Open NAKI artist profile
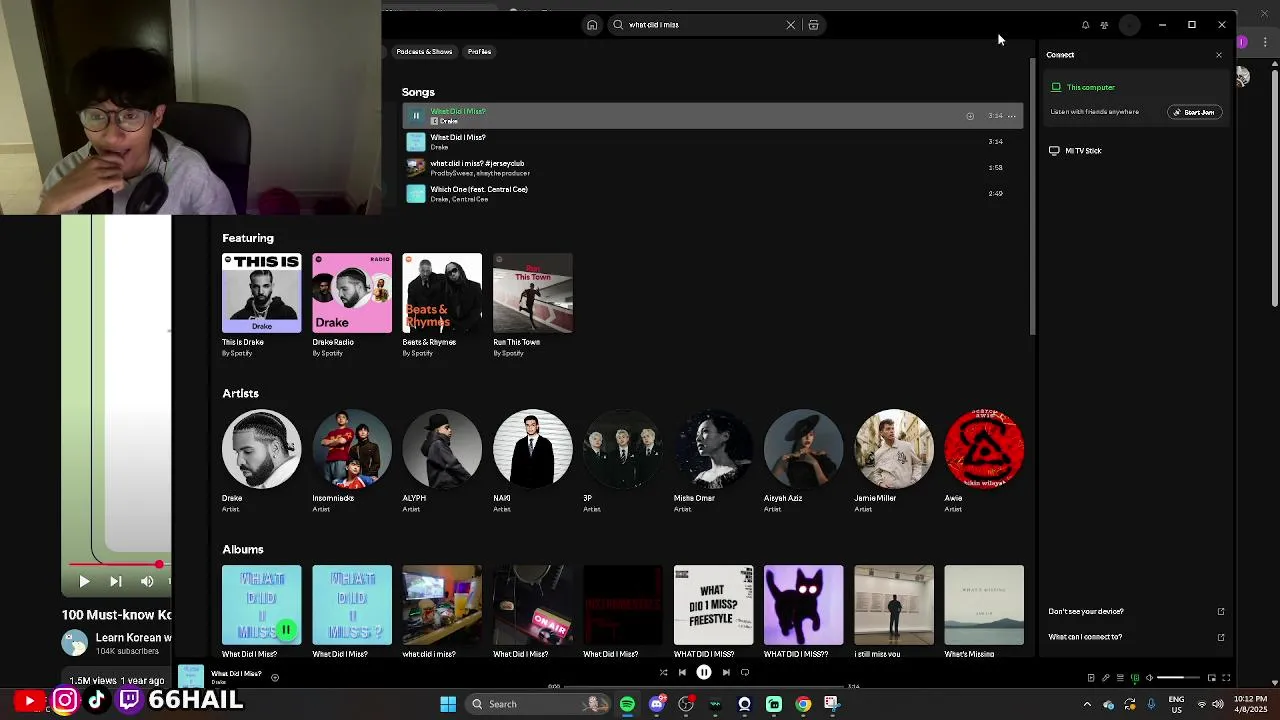Screen dimensions: 1280x720 pos(533,449)
